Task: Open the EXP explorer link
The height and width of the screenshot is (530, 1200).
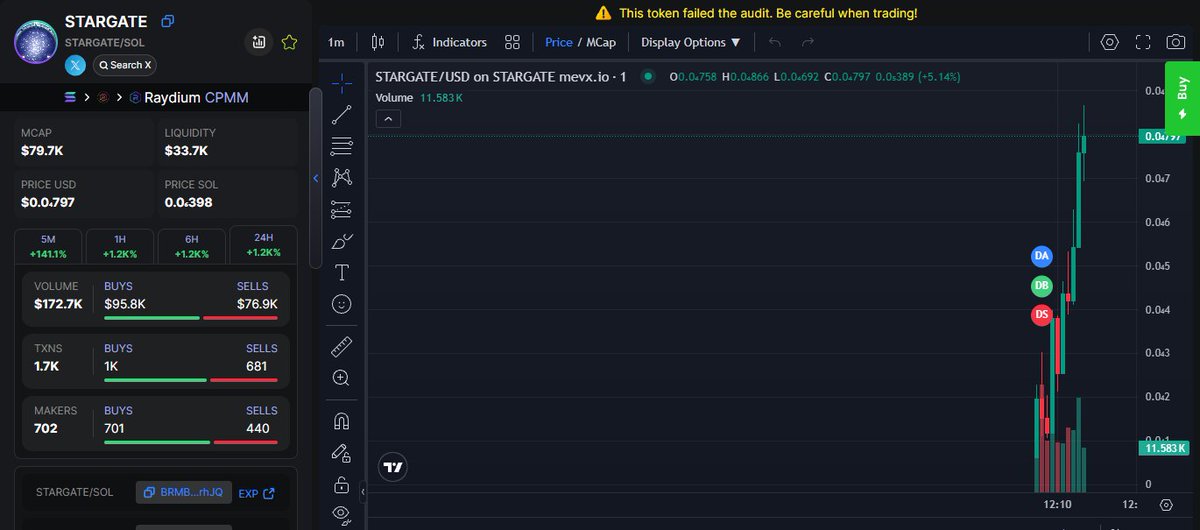Action: click(256, 493)
